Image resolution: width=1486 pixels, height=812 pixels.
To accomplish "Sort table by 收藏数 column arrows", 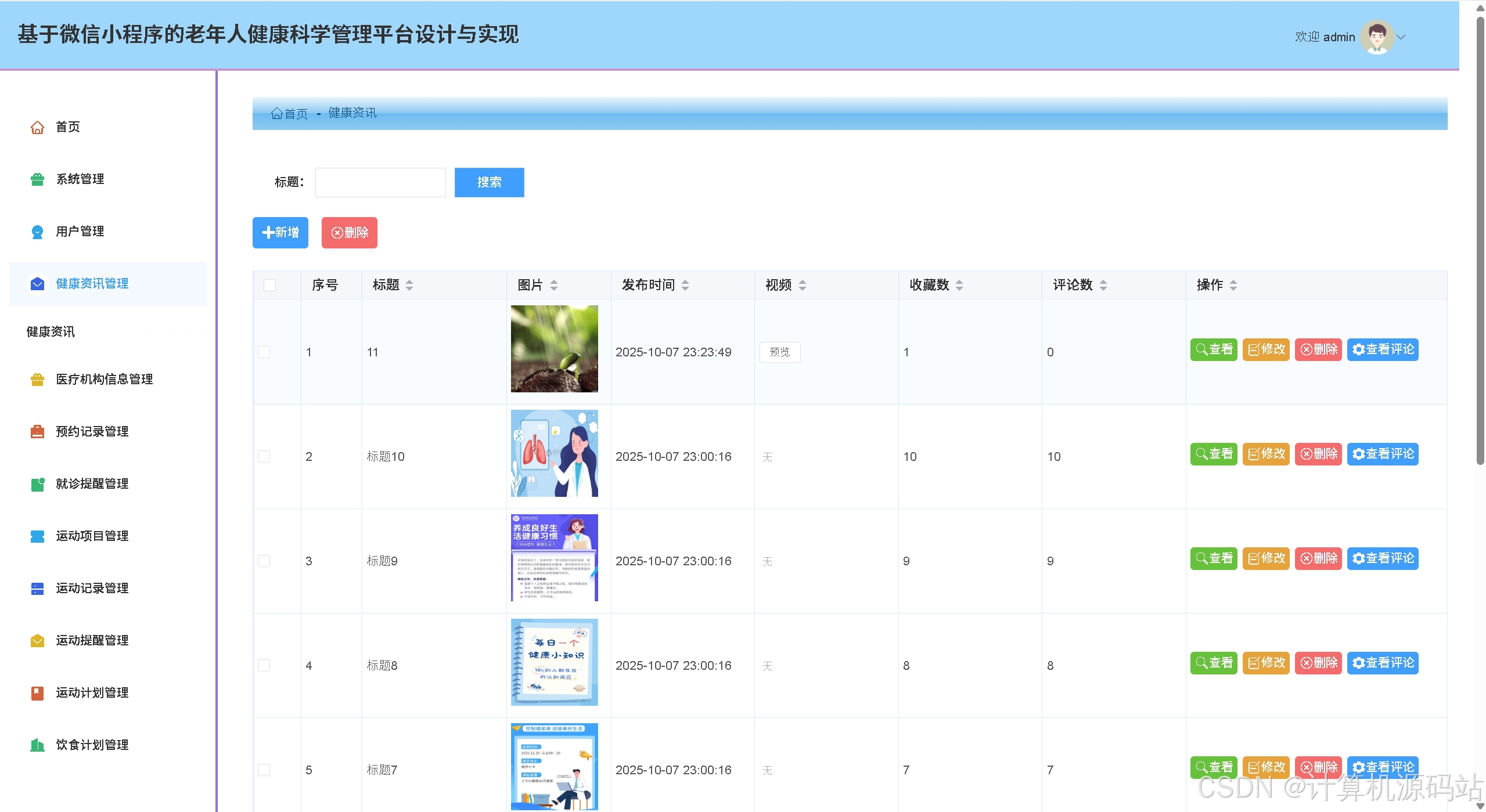I will coord(959,285).
